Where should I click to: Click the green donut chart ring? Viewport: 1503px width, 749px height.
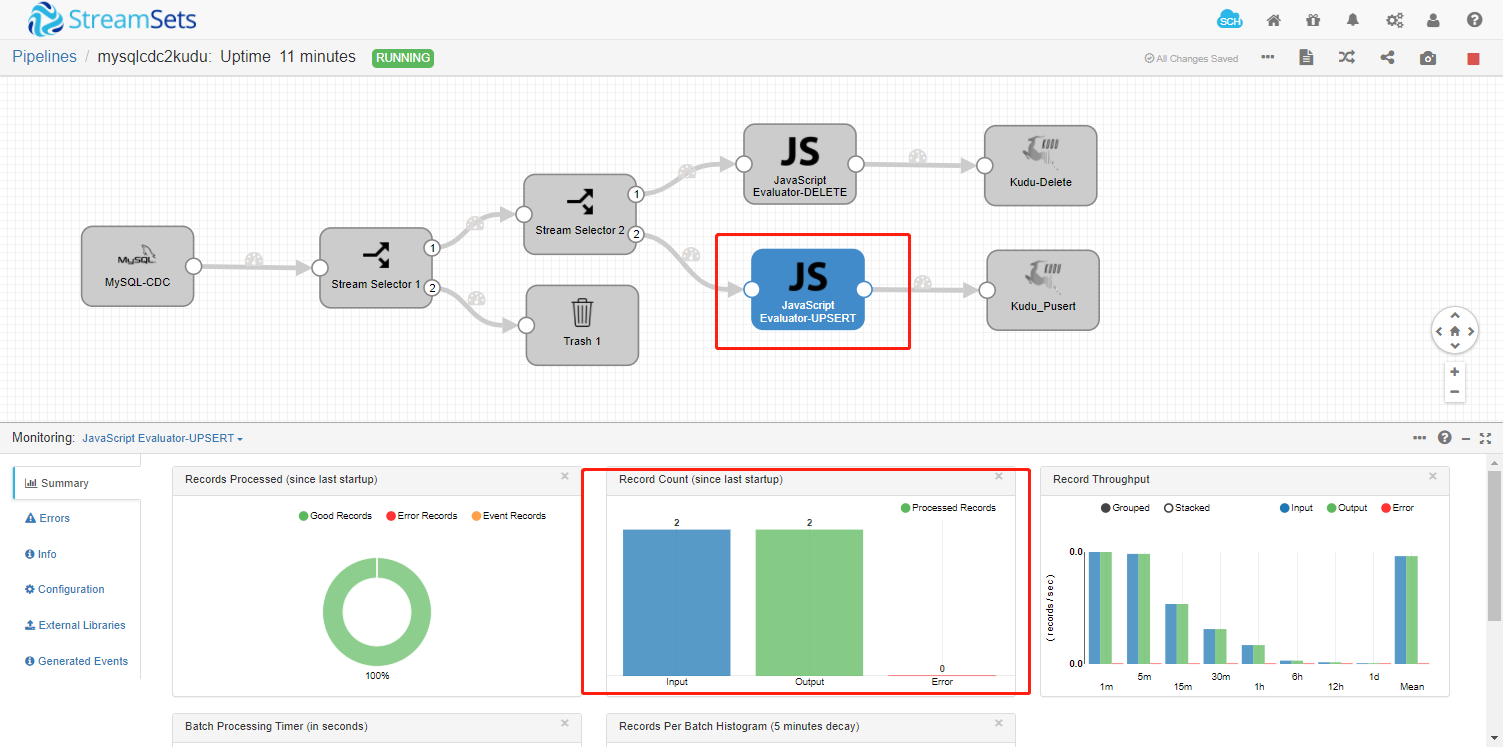[x=335, y=614]
